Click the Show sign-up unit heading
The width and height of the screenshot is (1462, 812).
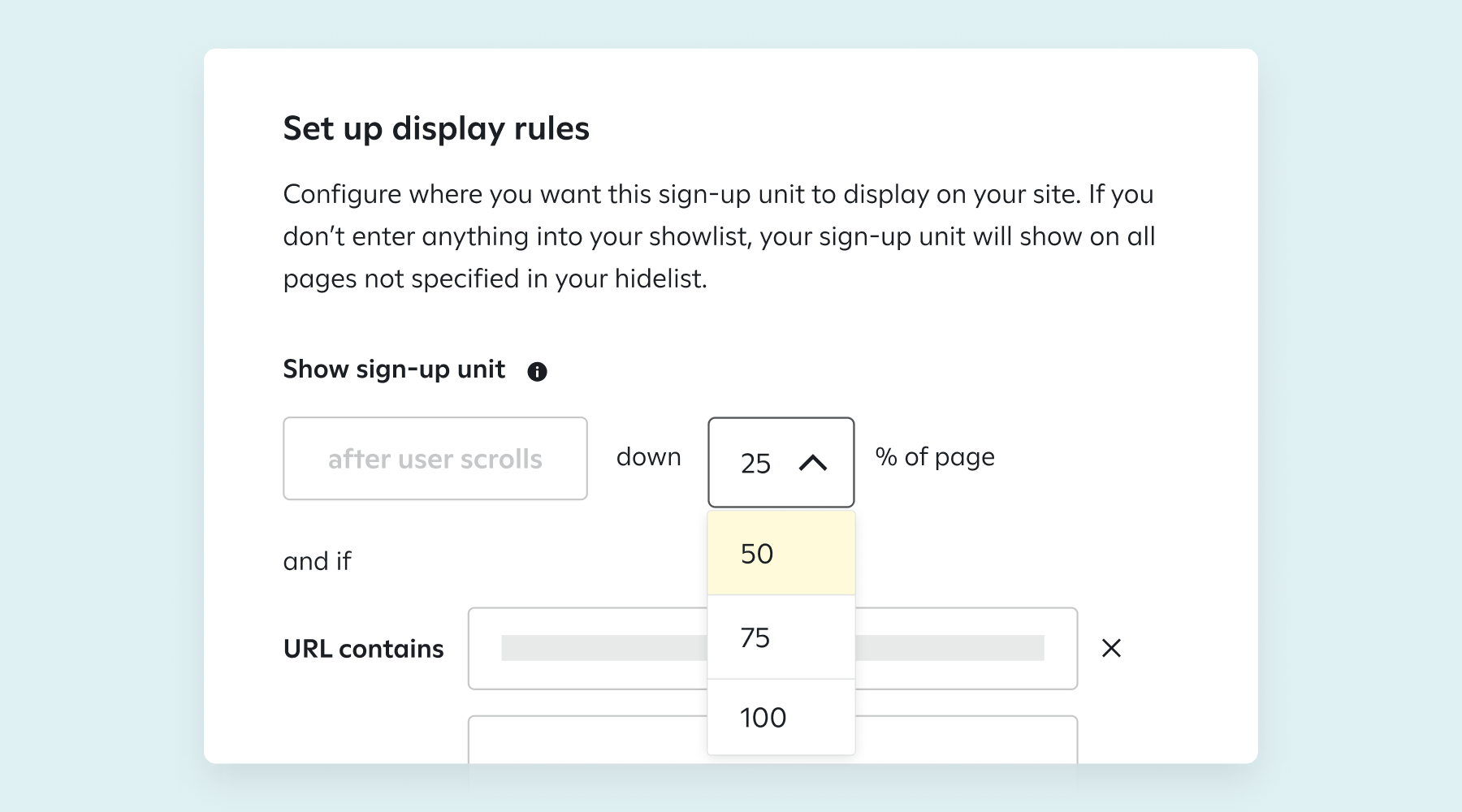click(395, 369)
